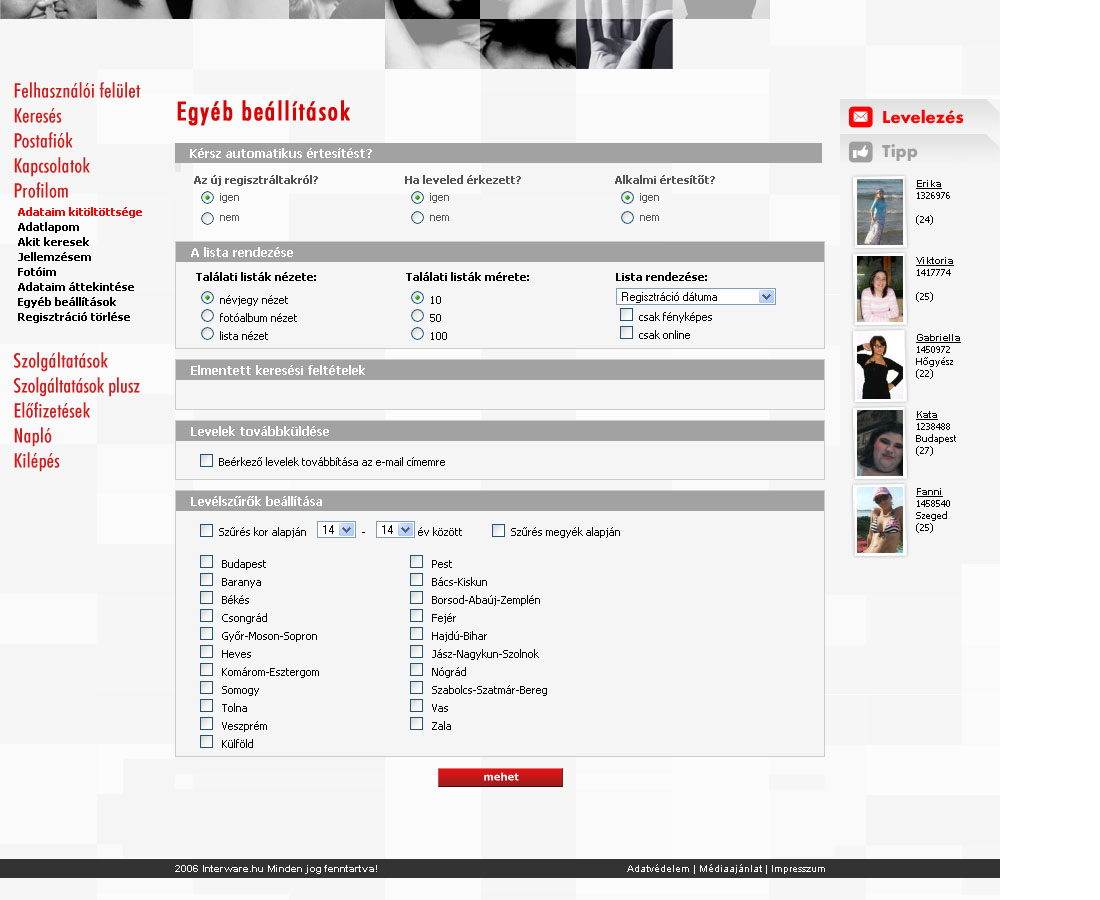Tick the Szabolcs-Szatmár-Bereg checkbox
The image size is (1100, 900).
click(x=417, y=688)
